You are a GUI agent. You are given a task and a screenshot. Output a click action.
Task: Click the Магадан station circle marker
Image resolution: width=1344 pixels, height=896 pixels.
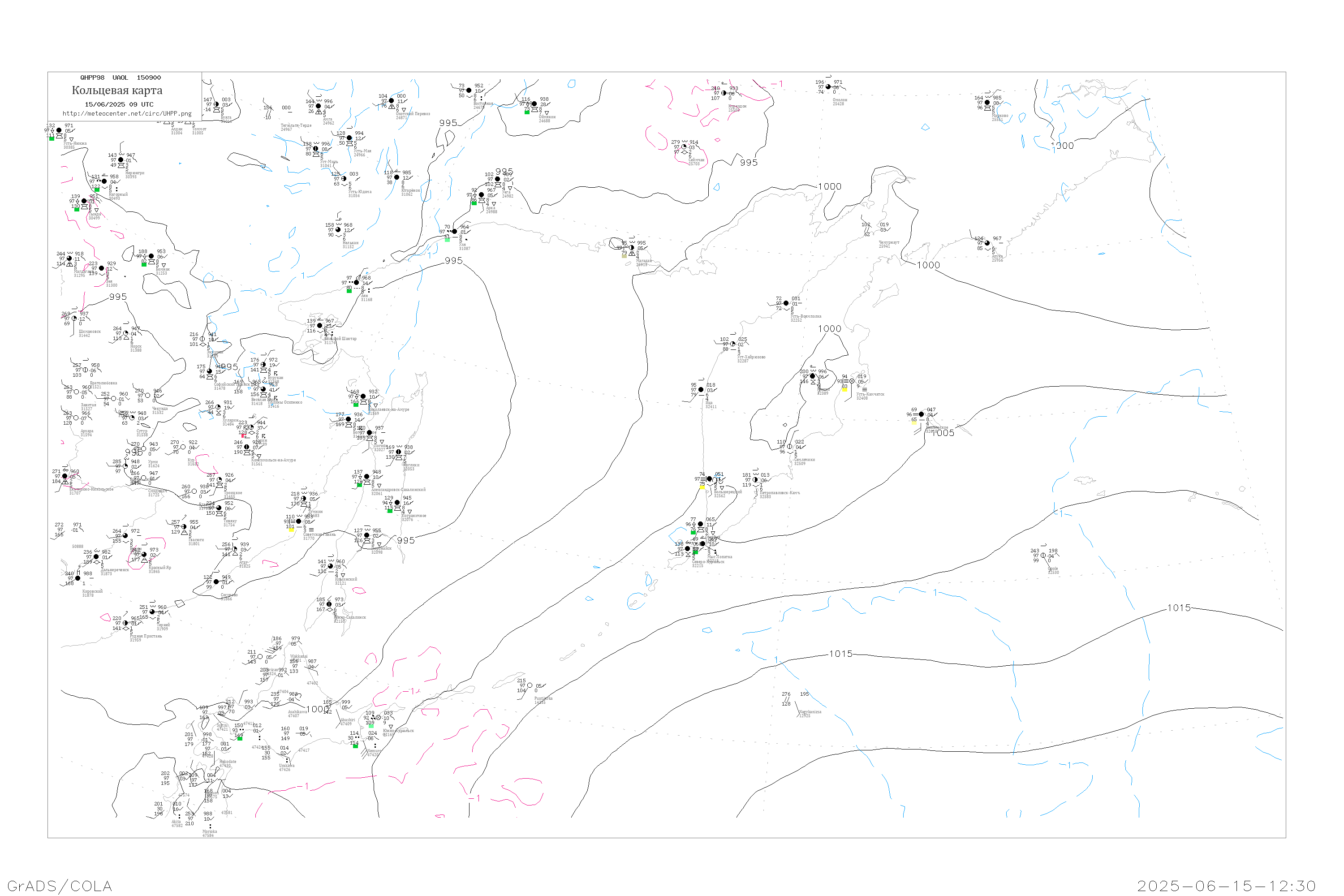(631, 248)
